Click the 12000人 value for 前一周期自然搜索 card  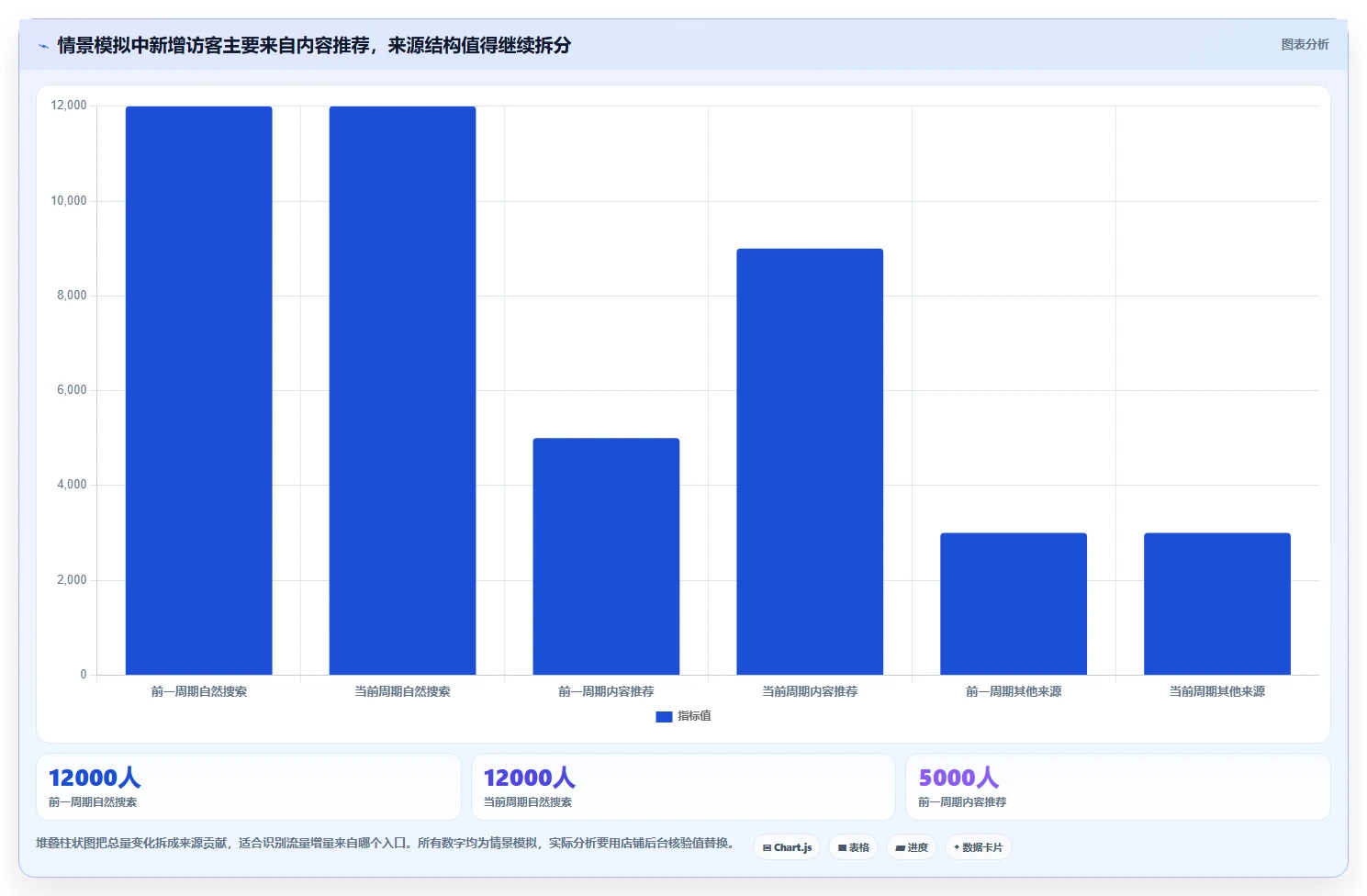coord(95,778)
